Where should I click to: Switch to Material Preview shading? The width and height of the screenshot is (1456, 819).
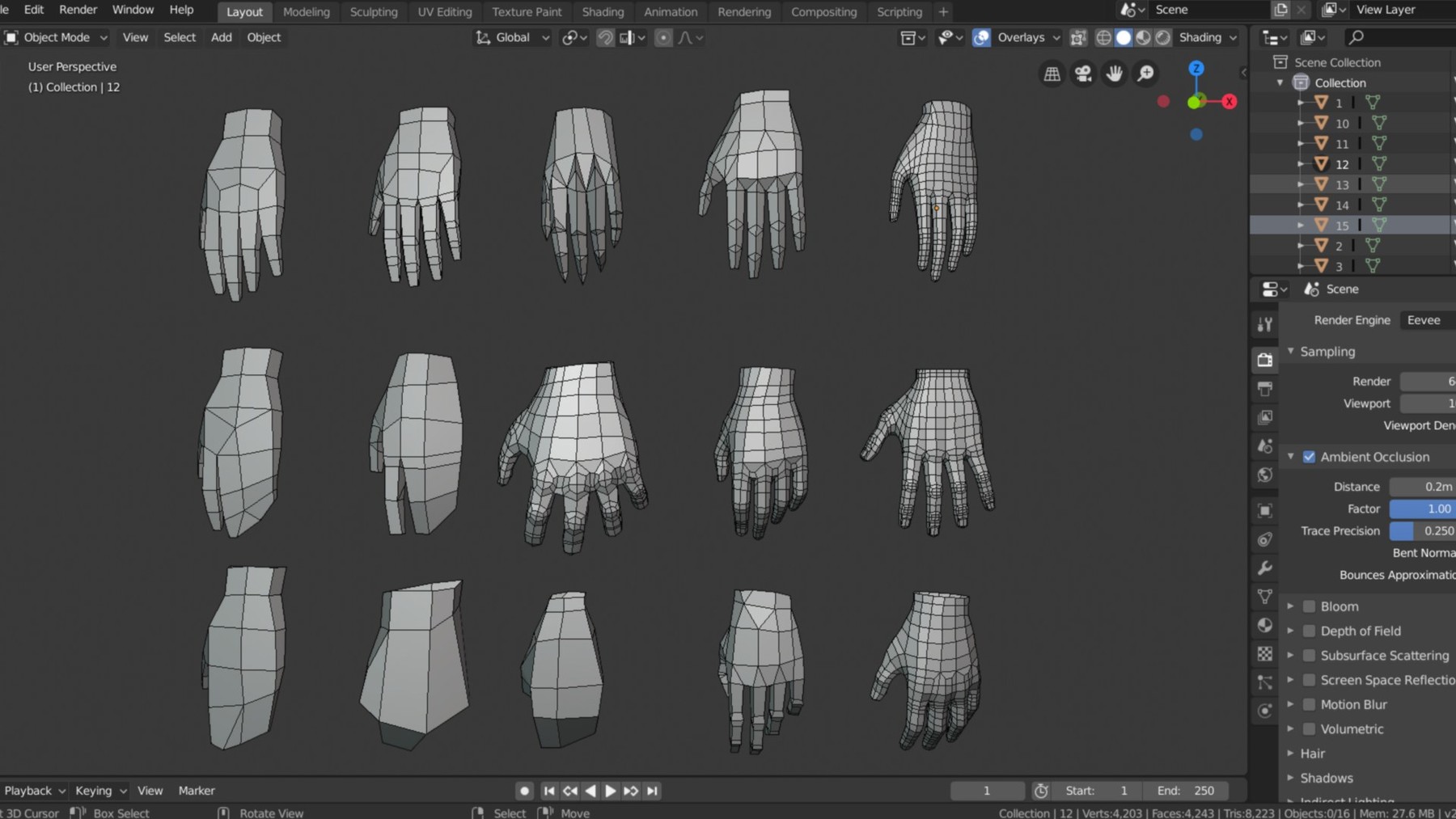(1143, 37)
